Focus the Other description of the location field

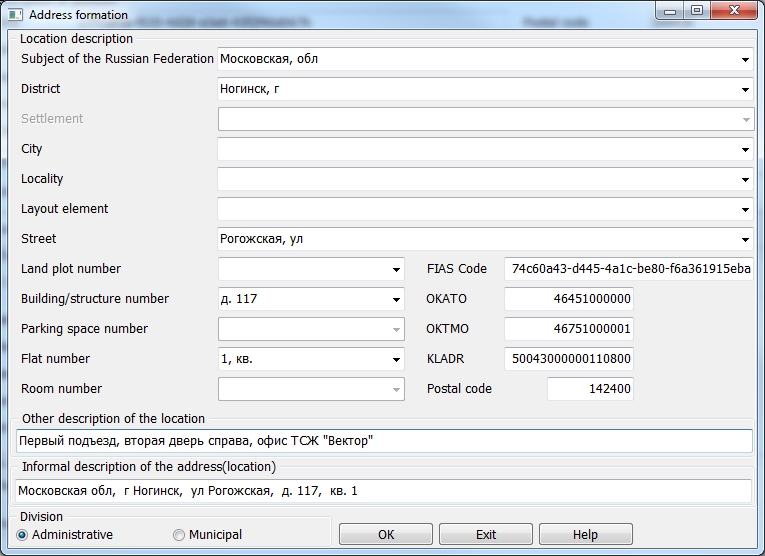click(x=384, y=441)
